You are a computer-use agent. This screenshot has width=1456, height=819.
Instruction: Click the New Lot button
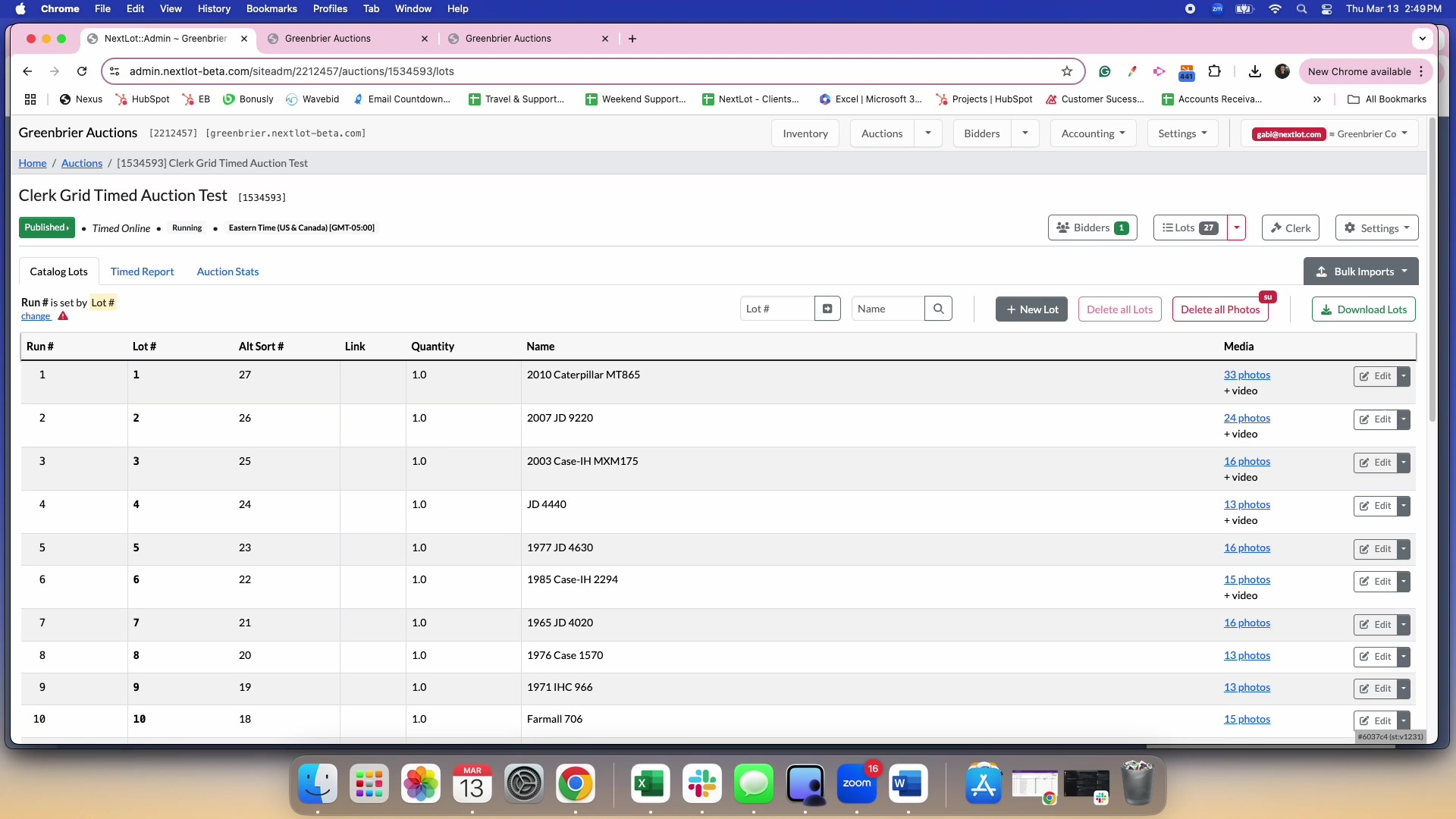[1031, 309]
